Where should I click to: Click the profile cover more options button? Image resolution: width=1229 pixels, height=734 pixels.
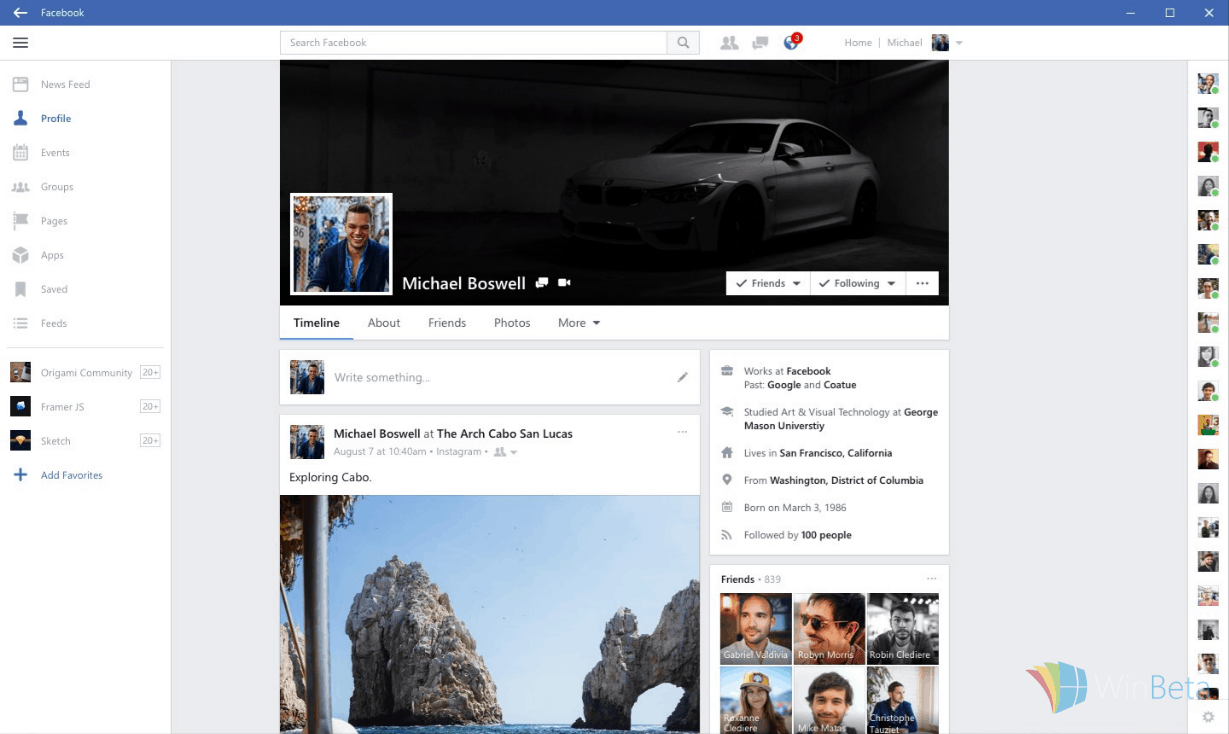pyautogui.click(x=922, y=283)
